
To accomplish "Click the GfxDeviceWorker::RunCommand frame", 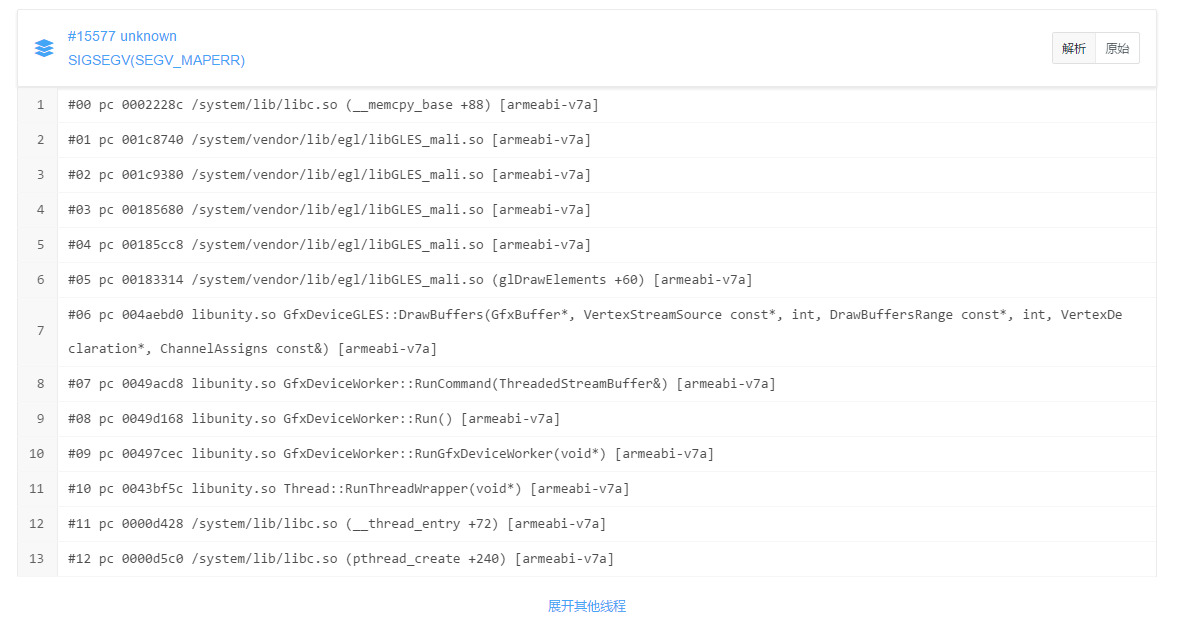I will click(x=421, y=384).
